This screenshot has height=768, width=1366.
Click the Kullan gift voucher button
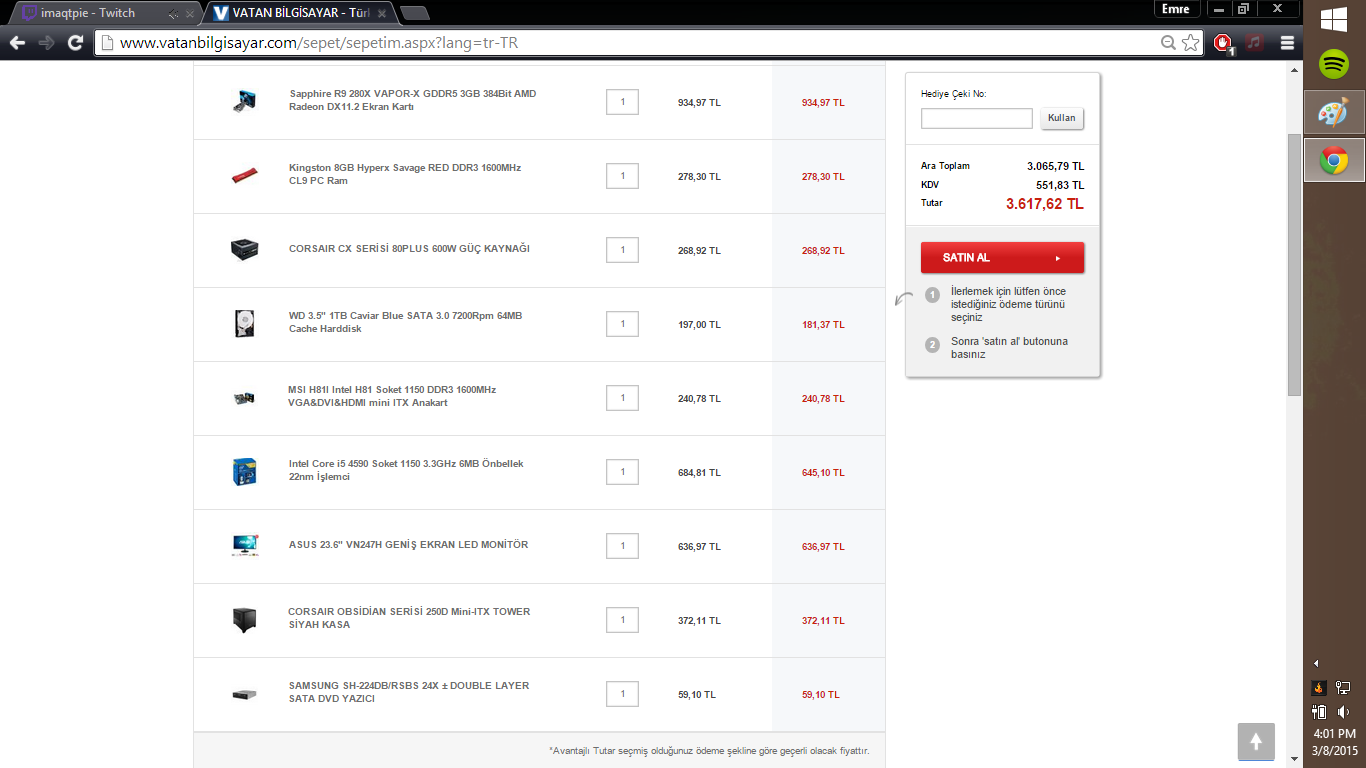point(1061,118)
